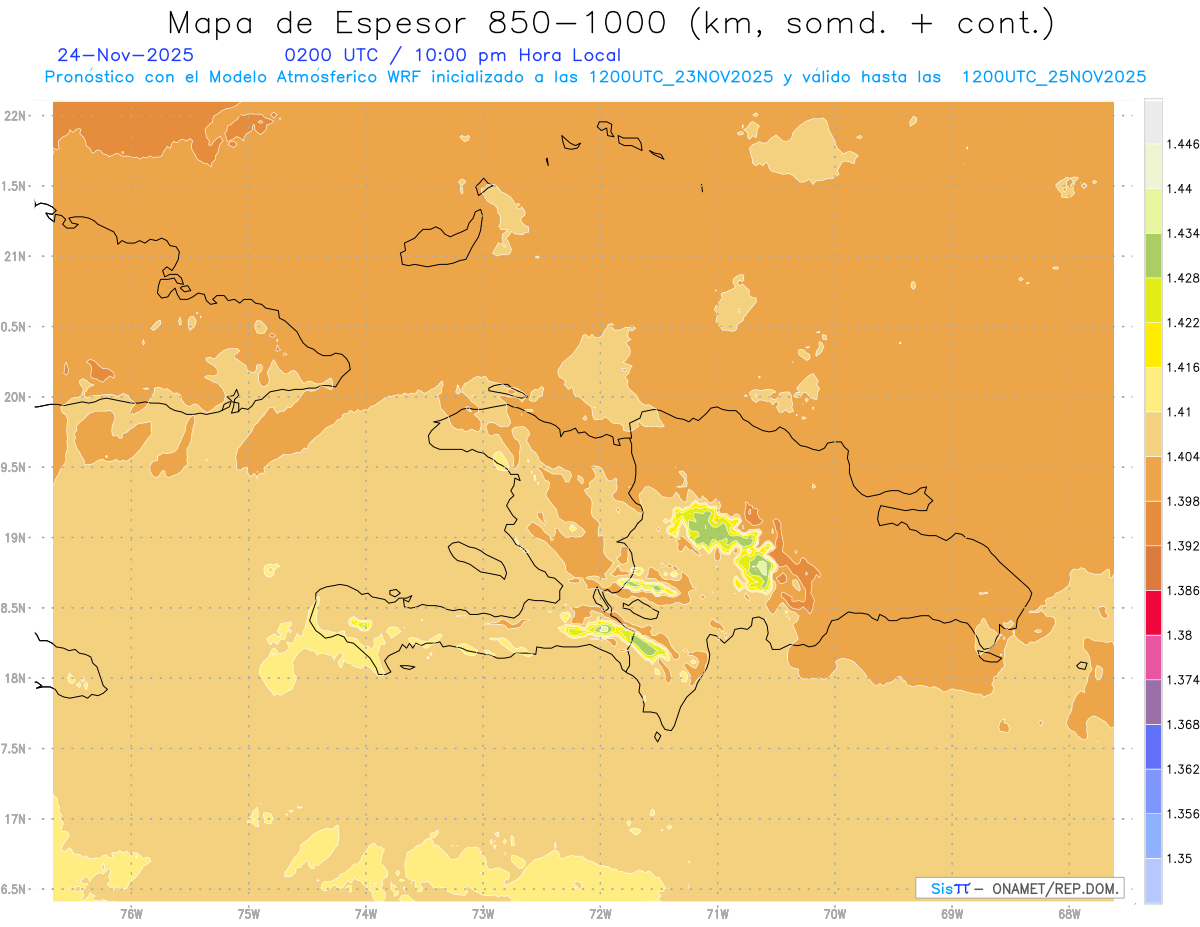Image resolution: width=1200 pixels, height=927 pixels.
Task: Click the '68W' longitude label
Action: coord(1069,914)
